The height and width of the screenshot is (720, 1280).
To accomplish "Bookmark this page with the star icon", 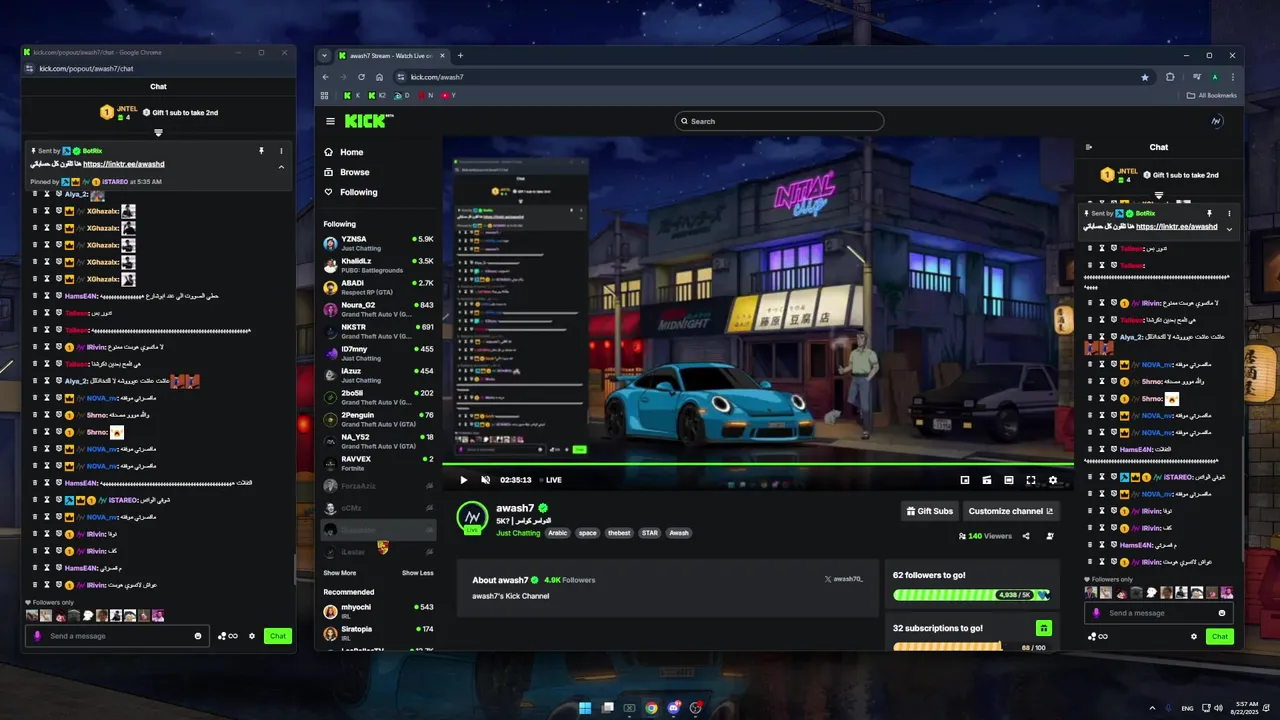I will pos(1145,77).
